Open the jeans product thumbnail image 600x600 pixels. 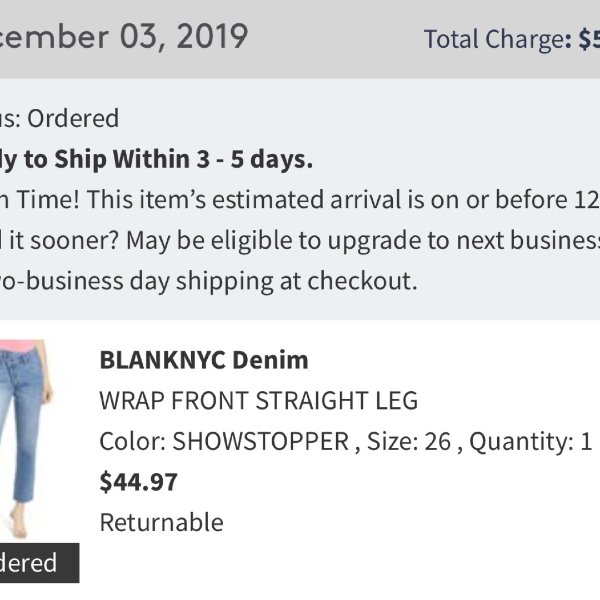(x=27, y=439)
